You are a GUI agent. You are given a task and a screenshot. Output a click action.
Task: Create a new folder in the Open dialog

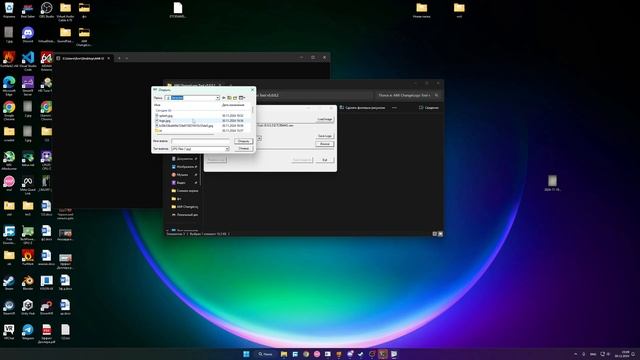tap(235, 98)
